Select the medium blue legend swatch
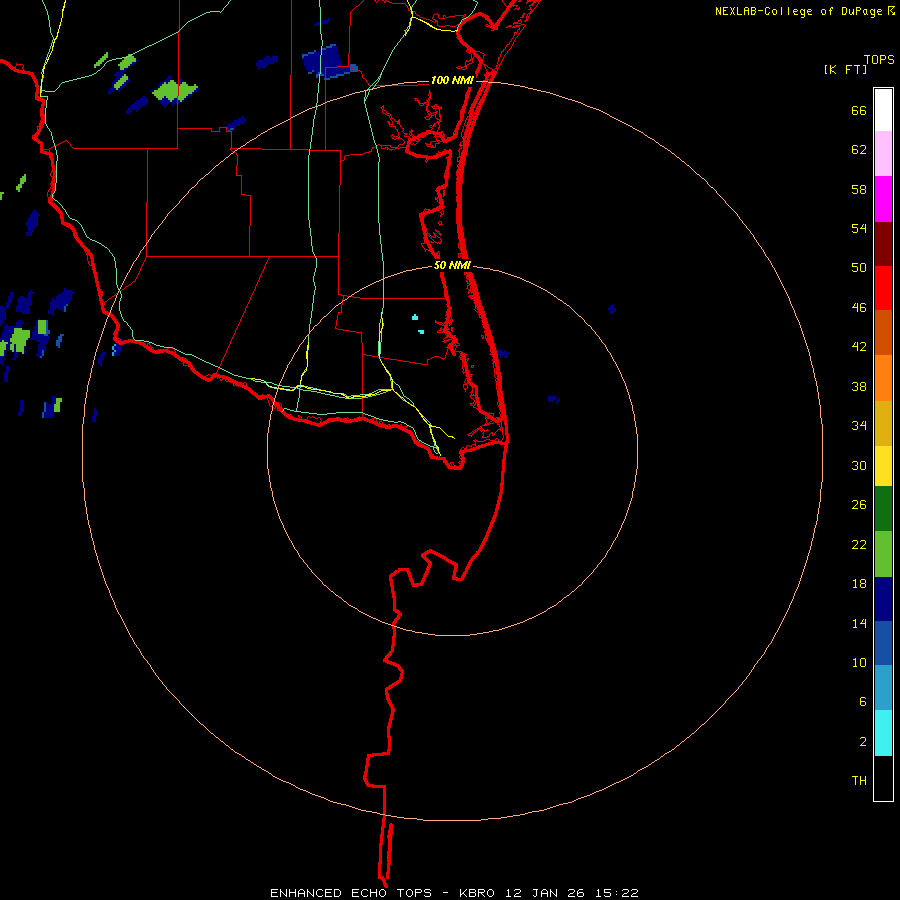 pos(883,643)
